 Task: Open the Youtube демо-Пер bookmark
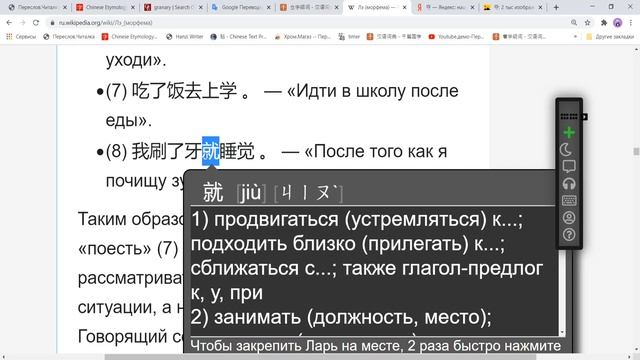456,36
